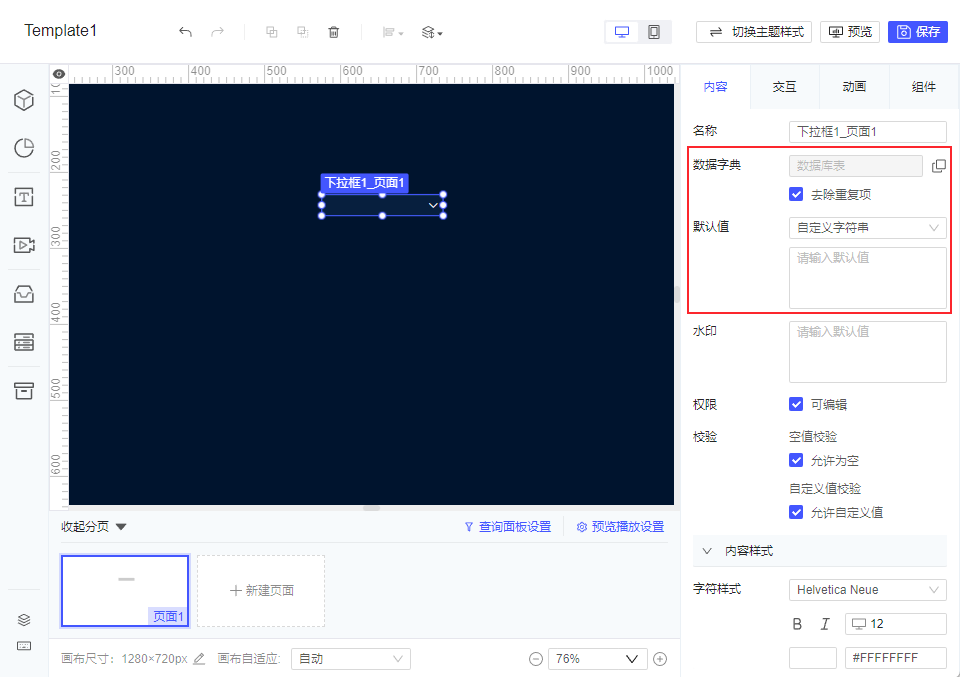Image resolution: width=960 pixels, height=677 pixels.
Task: Click the undo arrow icon
Action: click(186, 32)
